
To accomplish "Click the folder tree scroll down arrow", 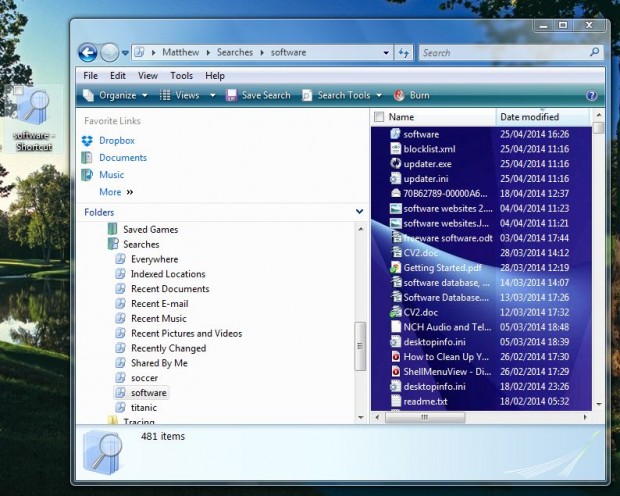I will 361,417.
